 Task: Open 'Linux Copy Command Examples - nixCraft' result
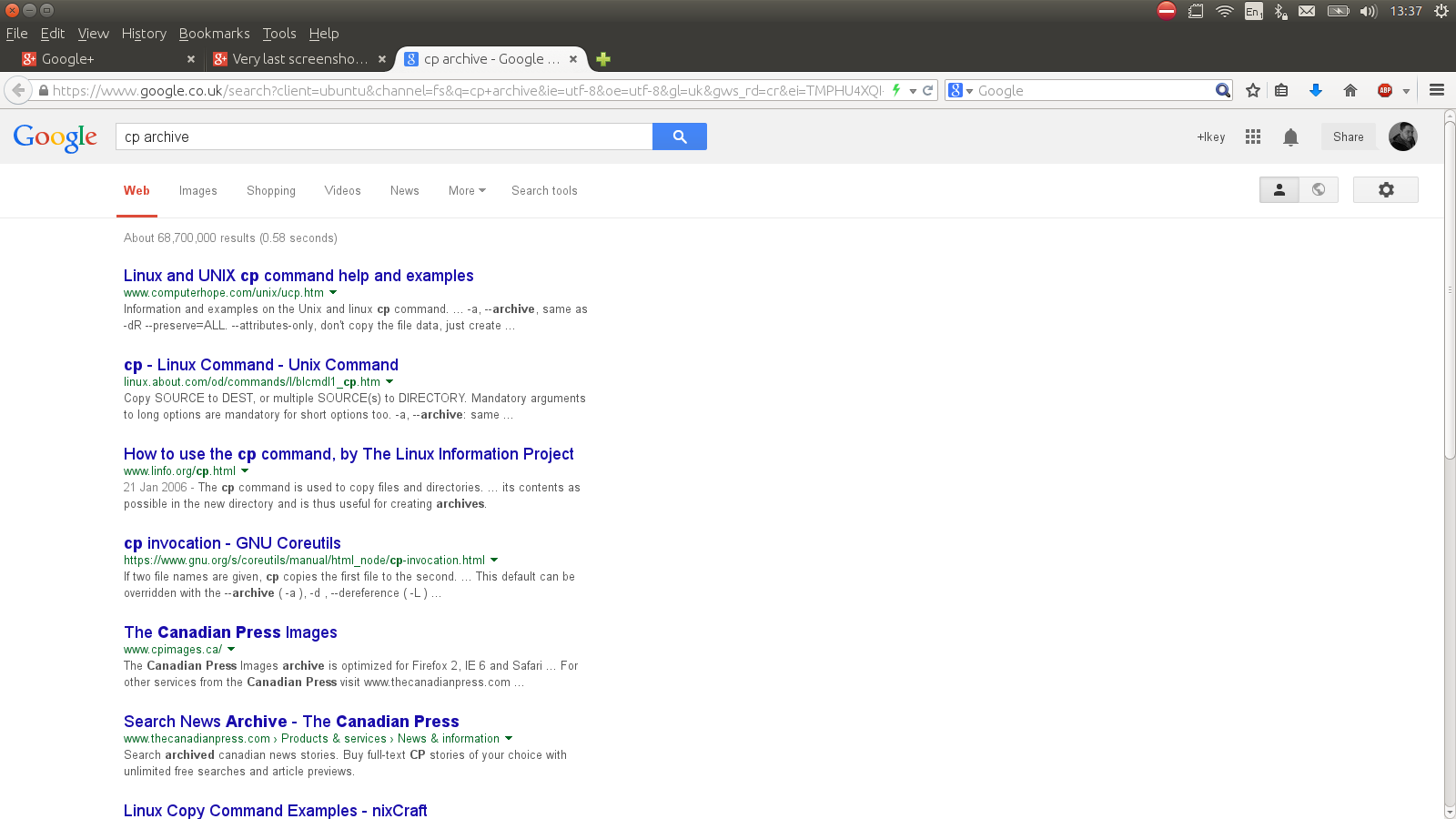pyautogui.click(x=275, y=810)
